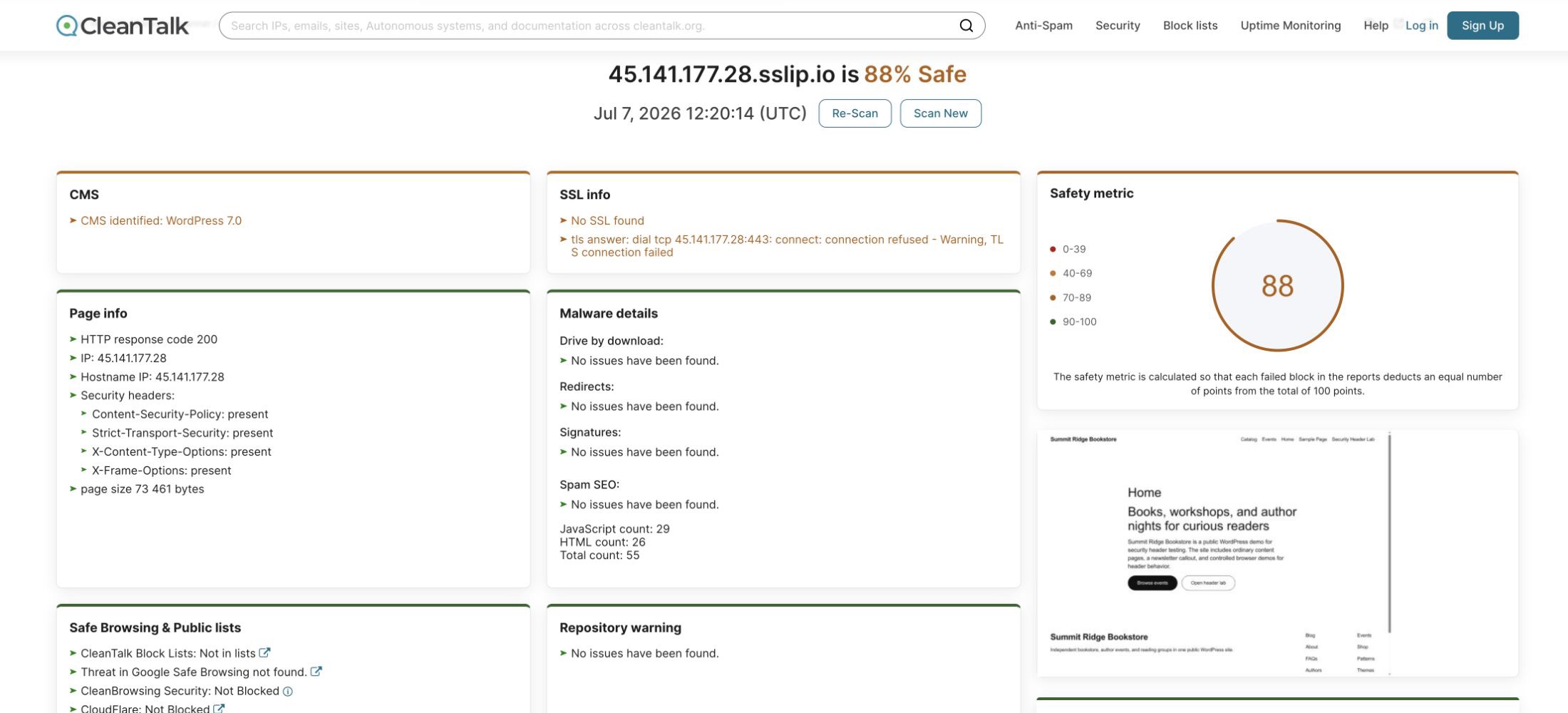Open the Help menu

click(1376, 26)
